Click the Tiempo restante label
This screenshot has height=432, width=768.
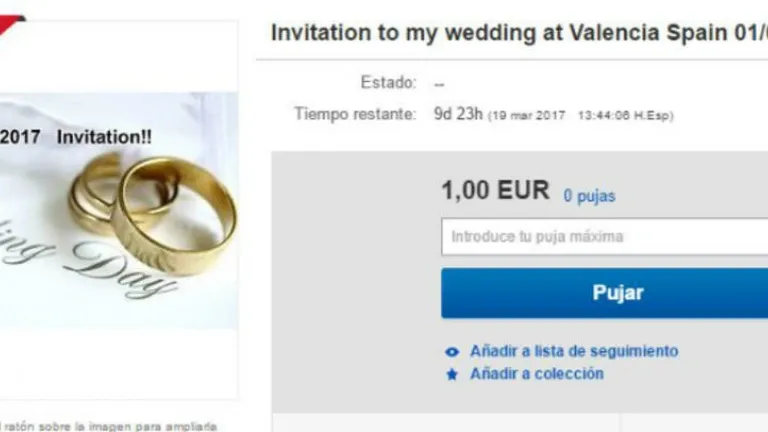point(355,114)
